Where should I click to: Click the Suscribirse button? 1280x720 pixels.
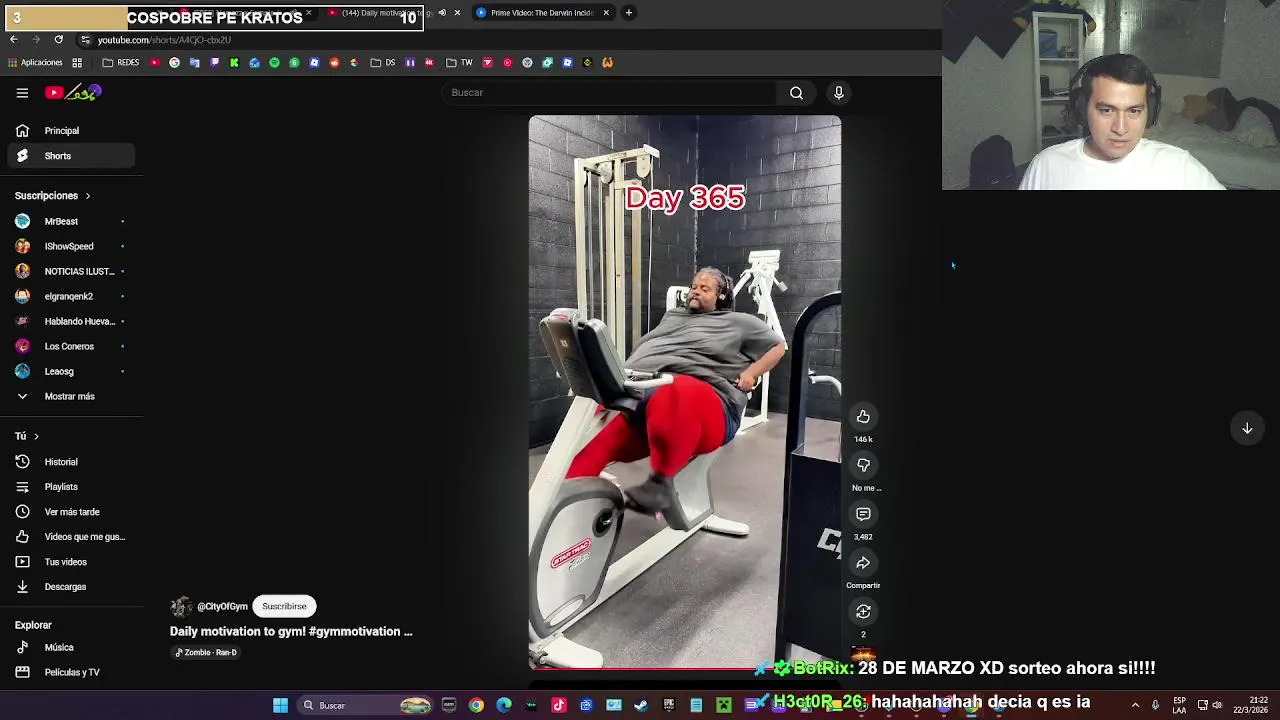(284, 606)
